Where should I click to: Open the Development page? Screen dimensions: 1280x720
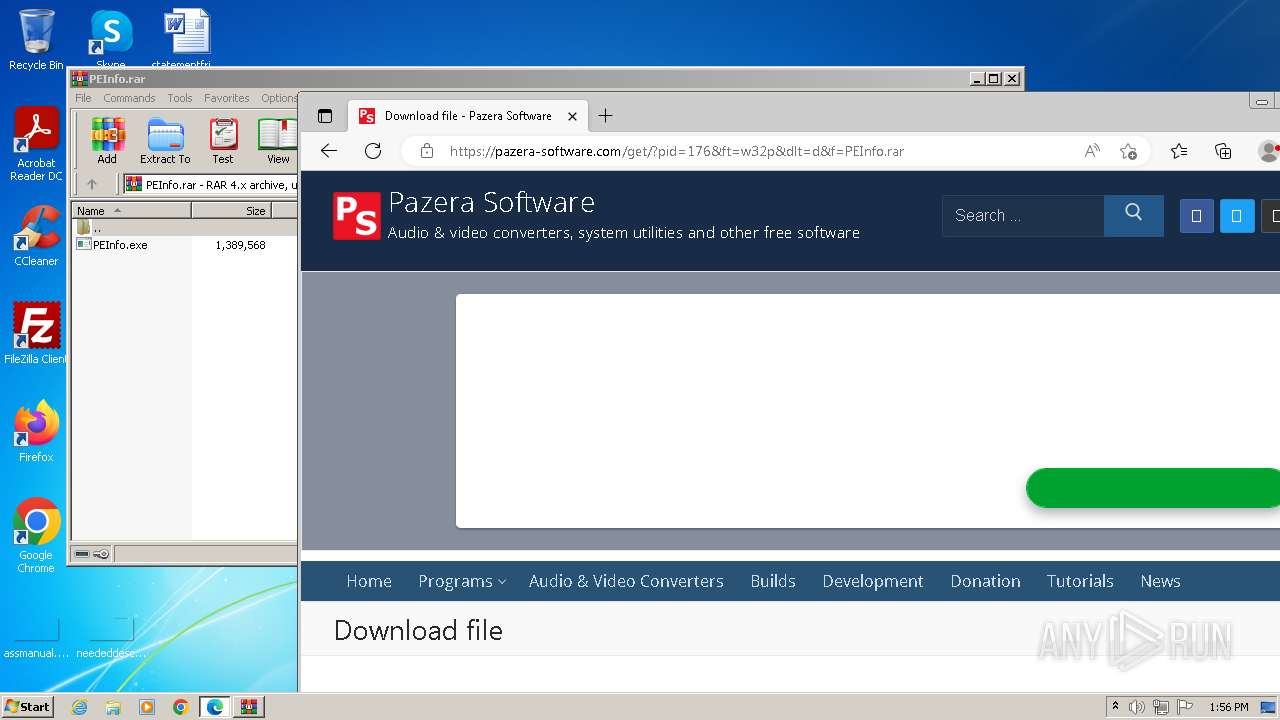pos(873,581)
